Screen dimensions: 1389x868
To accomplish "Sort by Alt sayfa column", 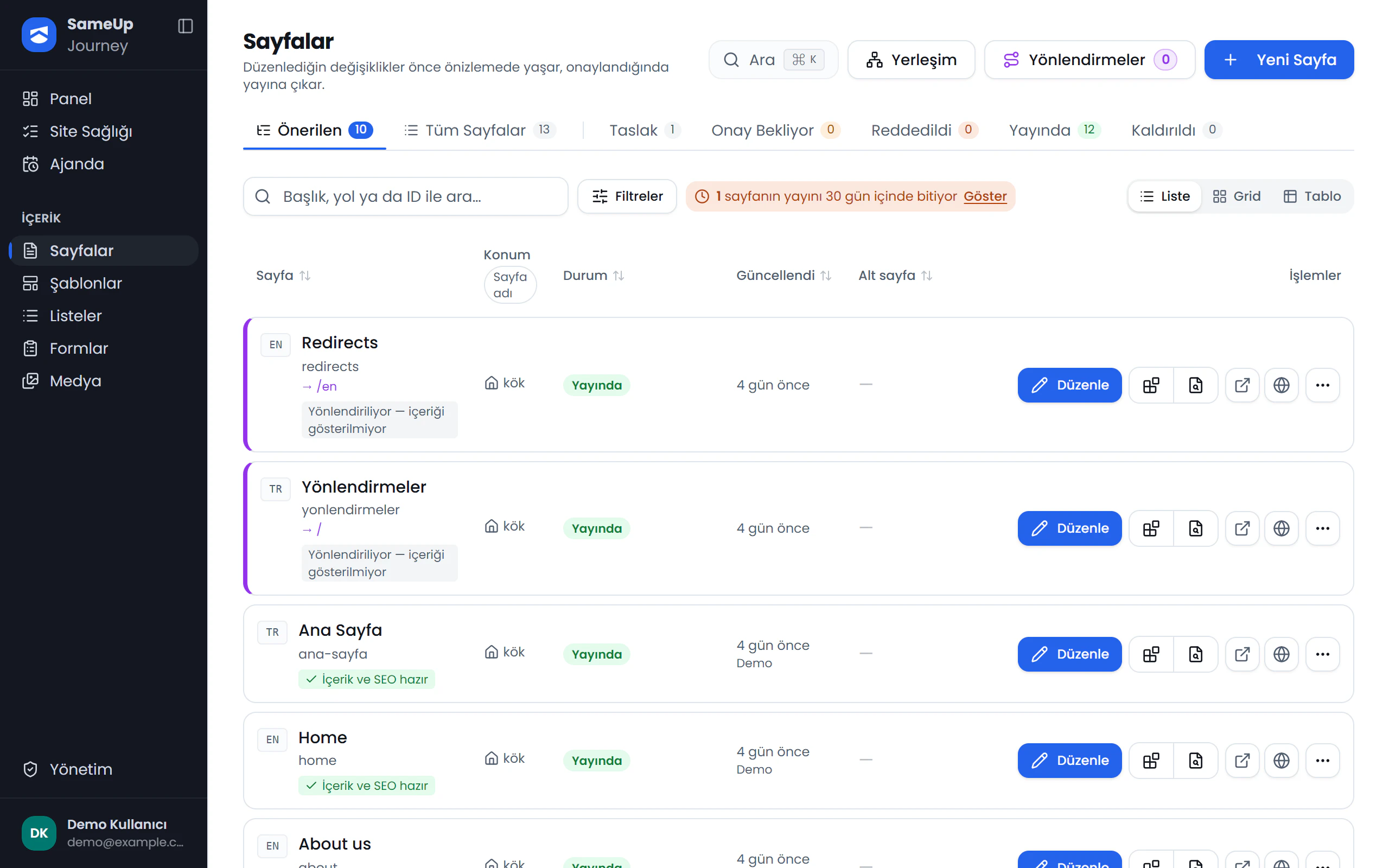I will 895,276.
